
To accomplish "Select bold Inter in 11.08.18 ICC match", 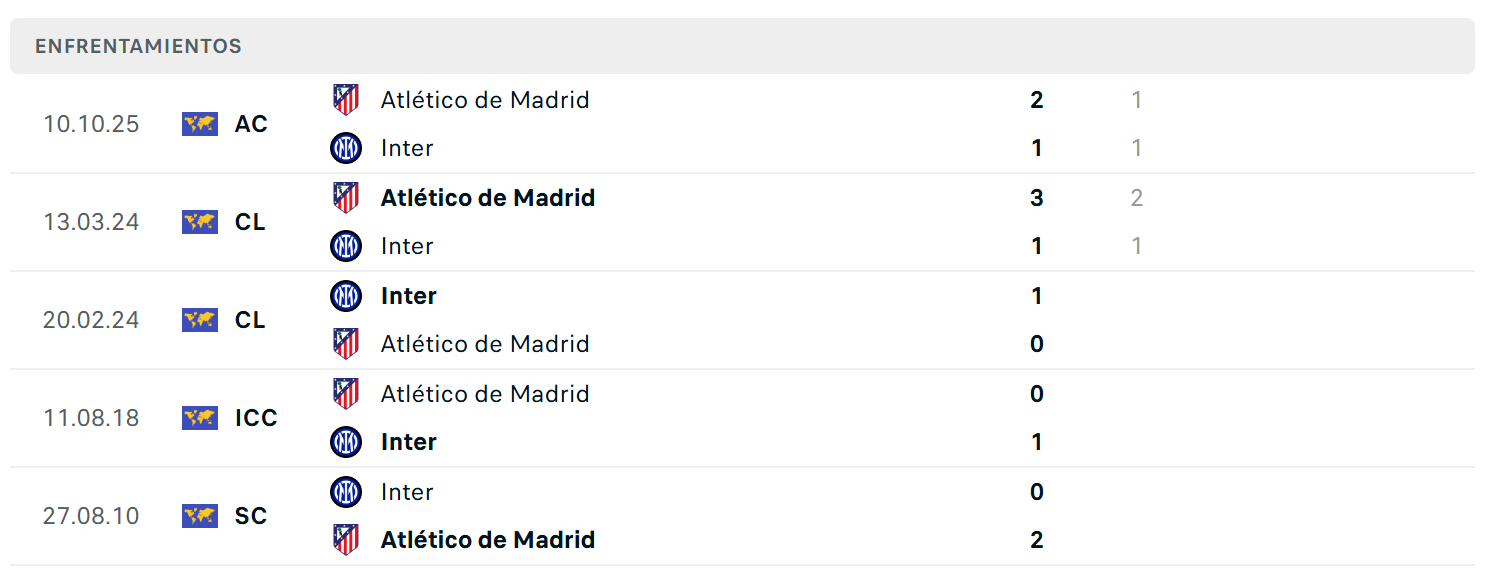I will (x=409, y=442).
